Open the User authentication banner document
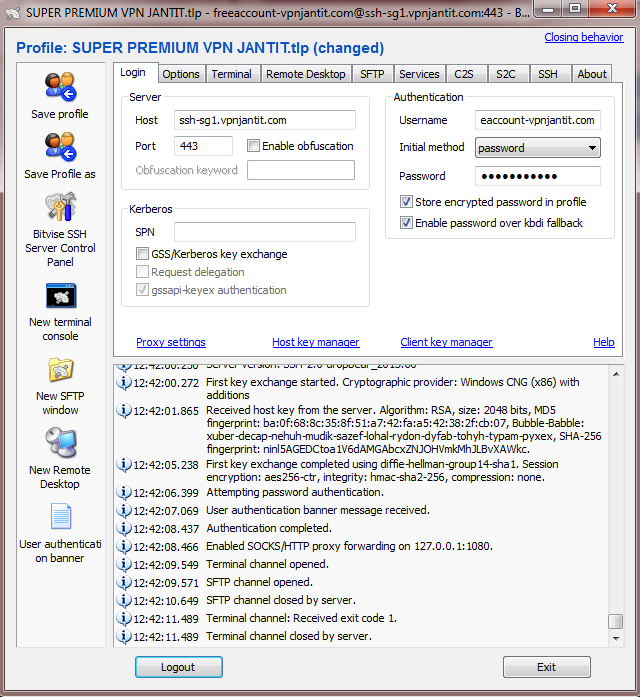 (61, 516)
